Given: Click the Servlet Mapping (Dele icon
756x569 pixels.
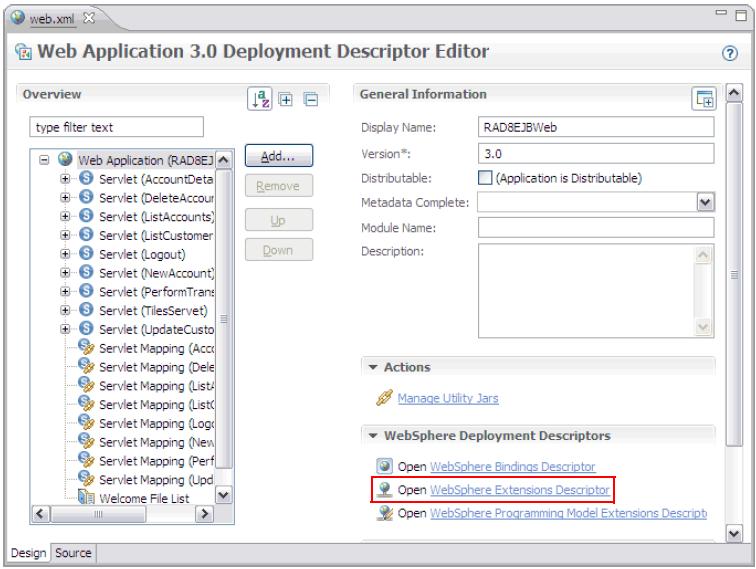Looking at the screenshot, I should pos(86,366).
